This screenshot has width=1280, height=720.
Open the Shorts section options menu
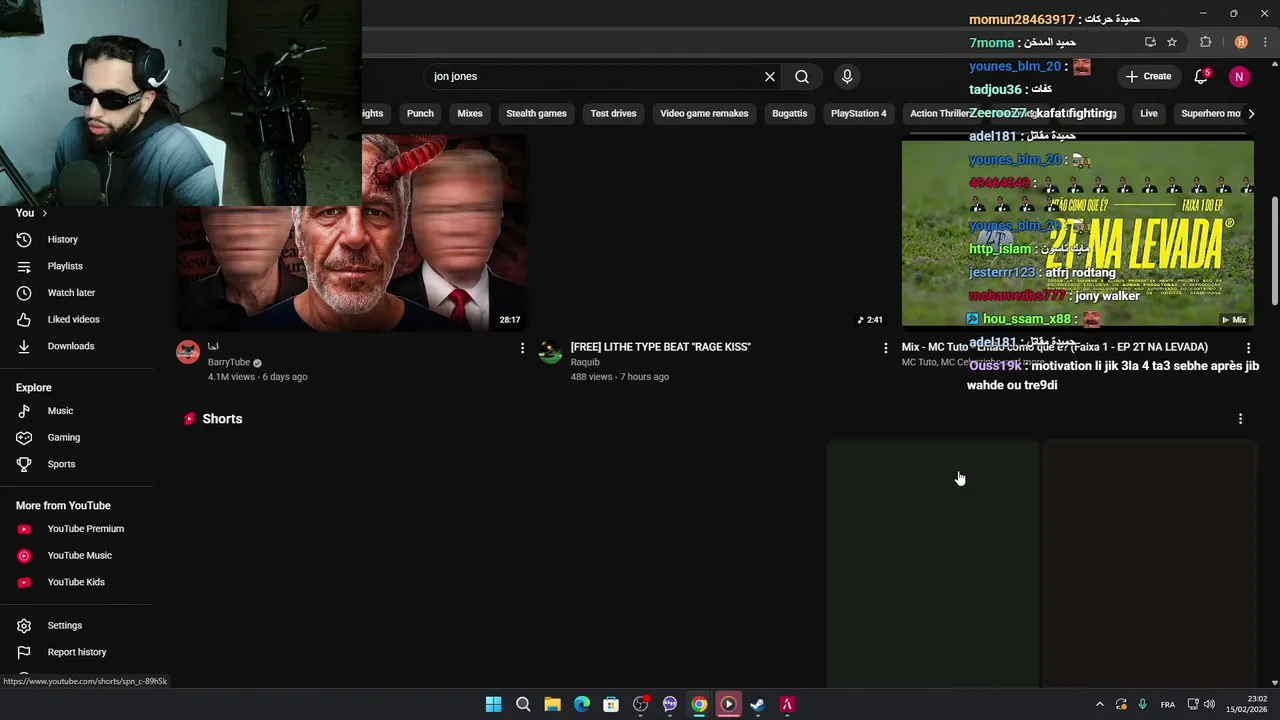1240,419
